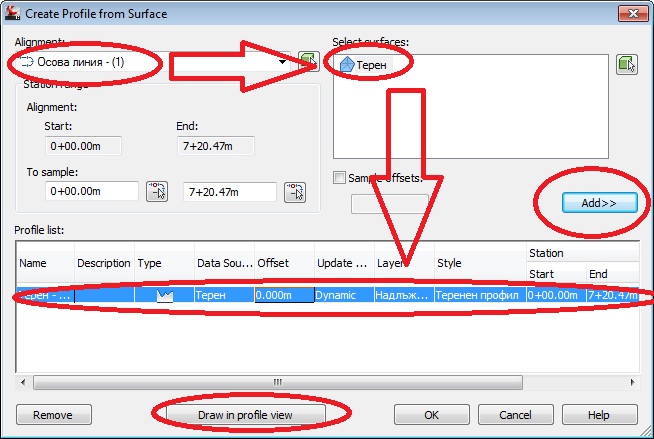654x439 pixels.
Task: Click the Style column header
Action: pyautogui.click(x=480, y=263)
